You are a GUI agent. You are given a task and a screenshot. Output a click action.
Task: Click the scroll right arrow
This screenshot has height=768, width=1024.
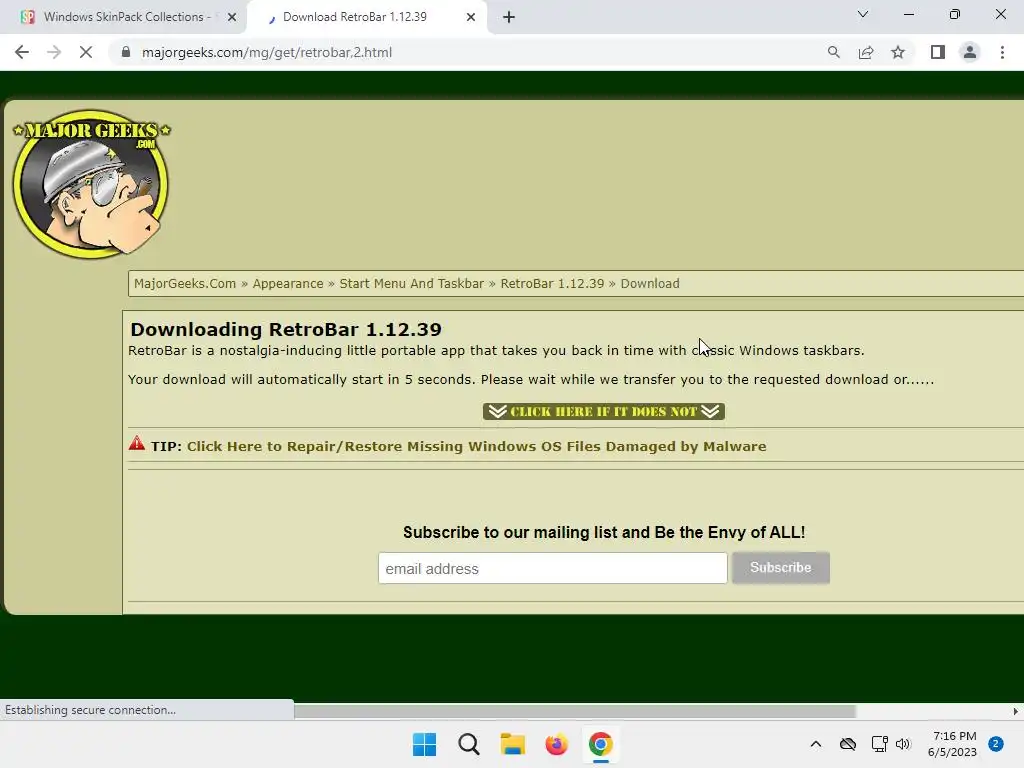[x=1015, y=711]
